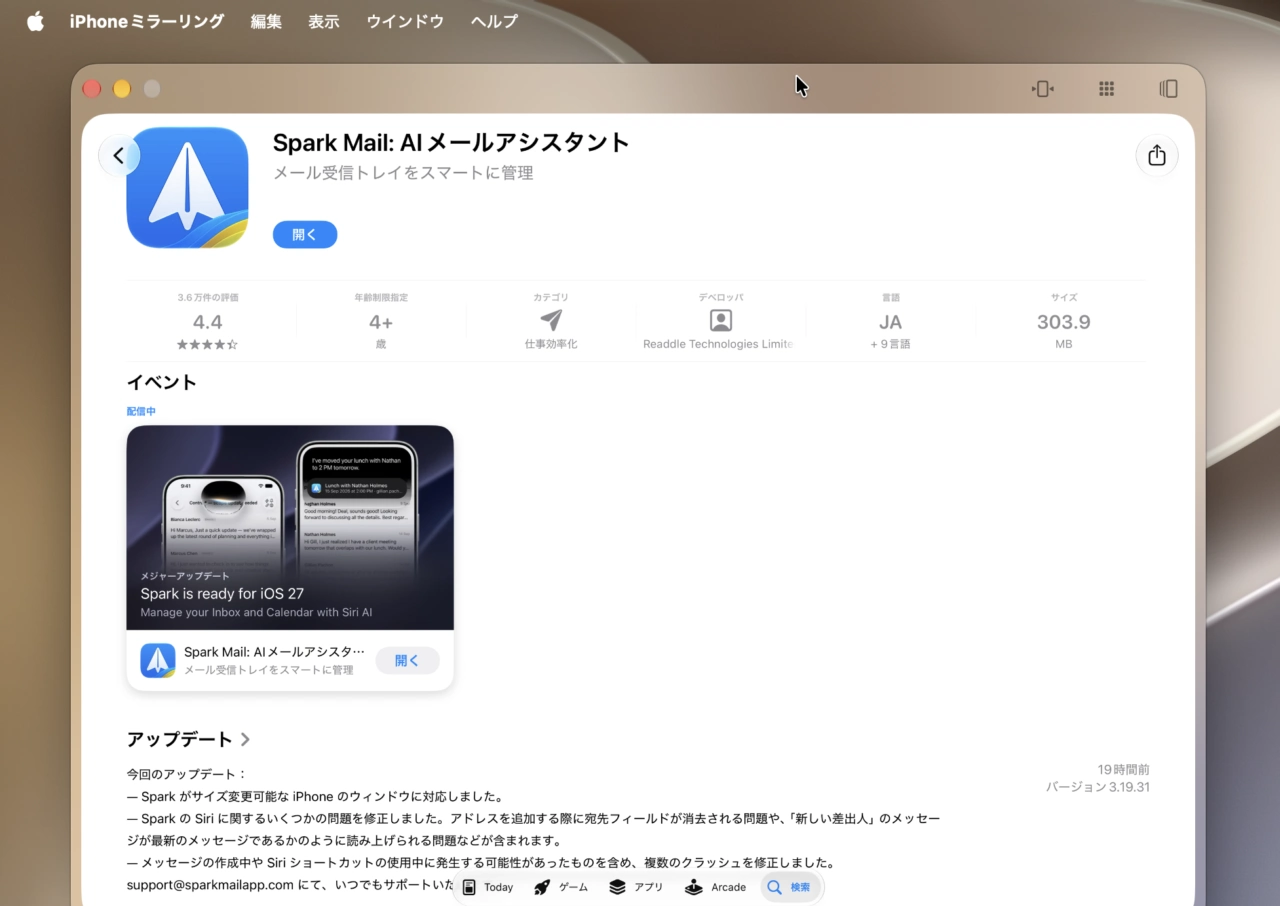Viewport: 1280px width, 906px height.
Task: Click the イベント section heading
Action: (x=162, y=382)
